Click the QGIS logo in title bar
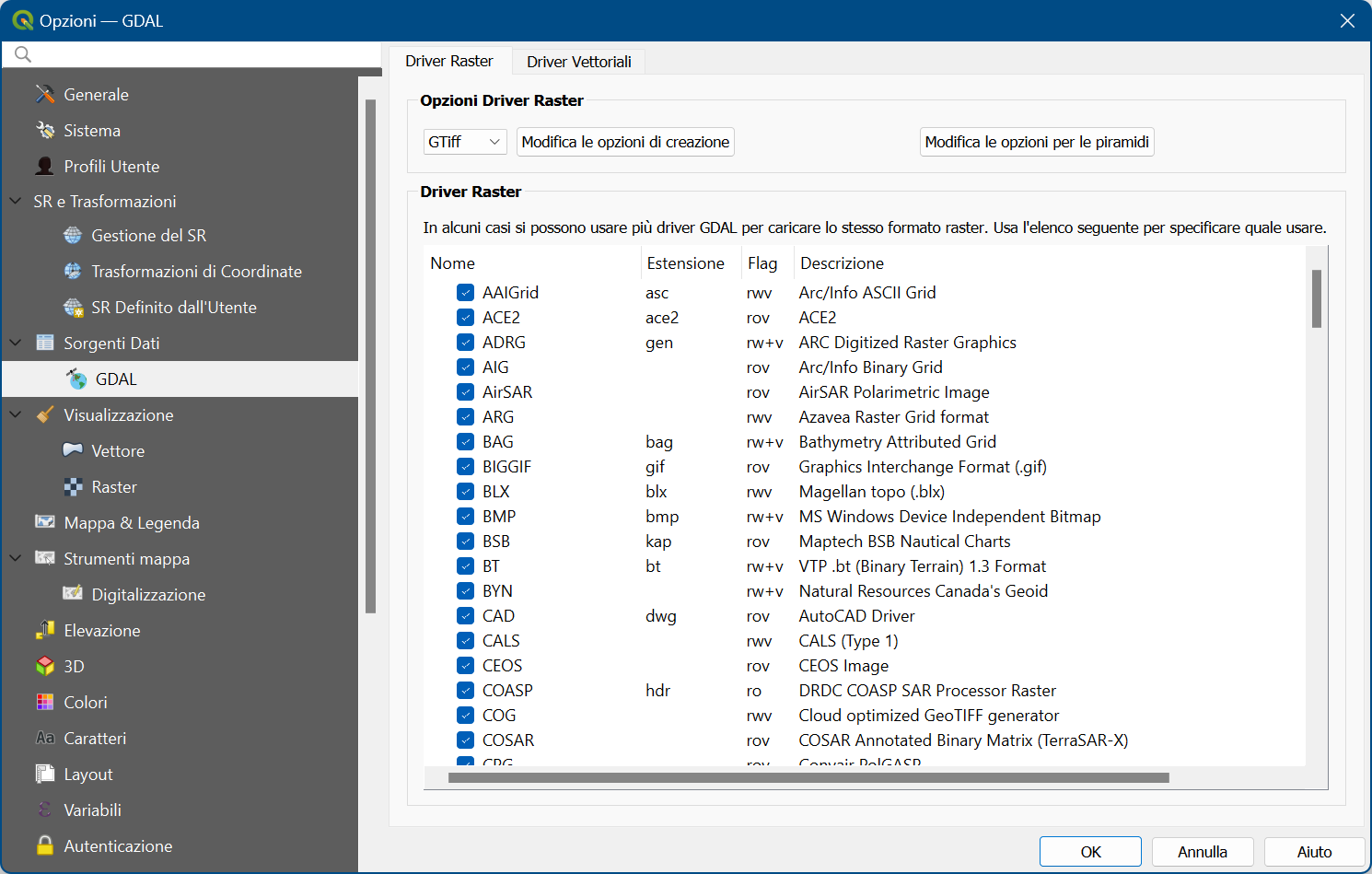 coord(22,20)
